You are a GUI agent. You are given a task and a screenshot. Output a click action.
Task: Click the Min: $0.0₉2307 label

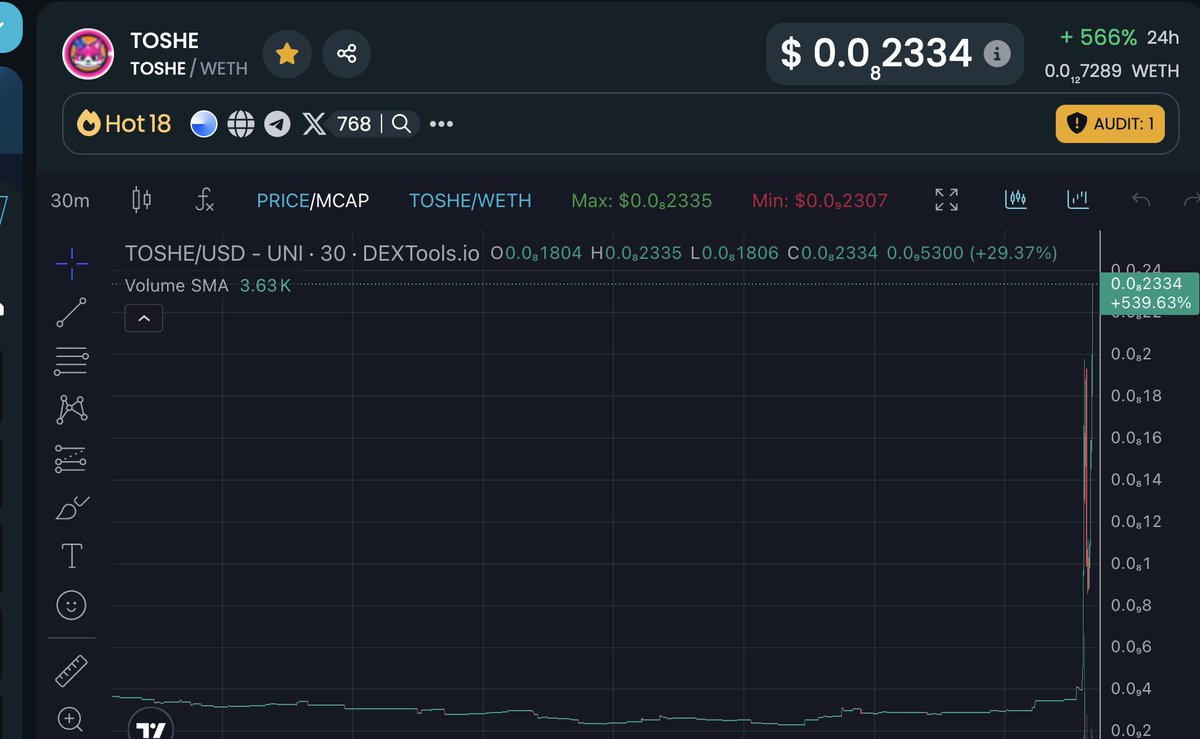coord(820,201)
